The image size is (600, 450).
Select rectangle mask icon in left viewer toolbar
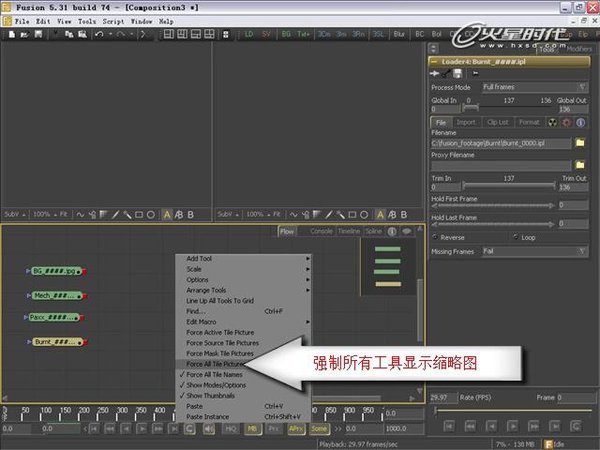139,215
